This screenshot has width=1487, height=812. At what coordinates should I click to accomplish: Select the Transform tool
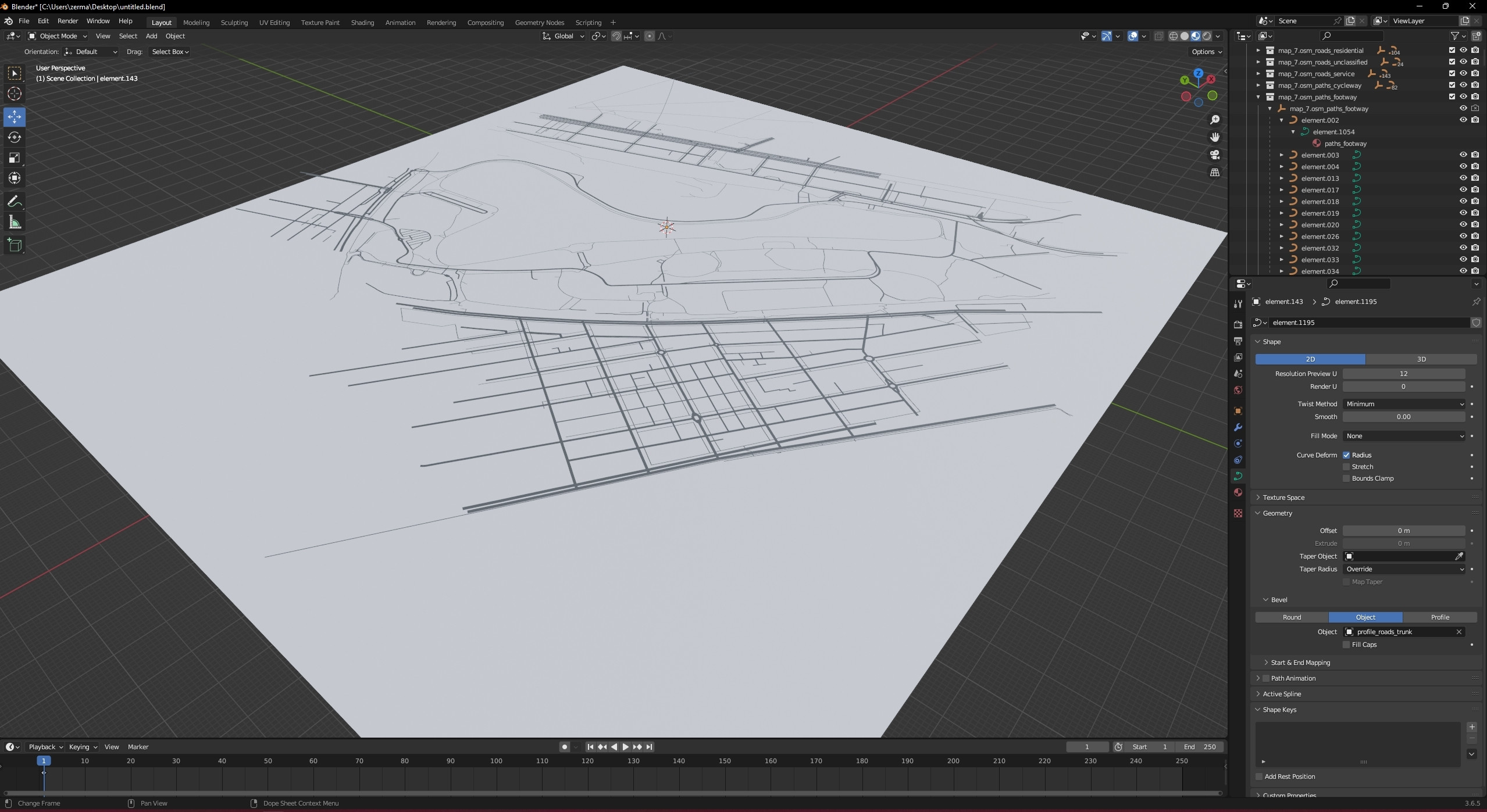[x=15, y=178]
